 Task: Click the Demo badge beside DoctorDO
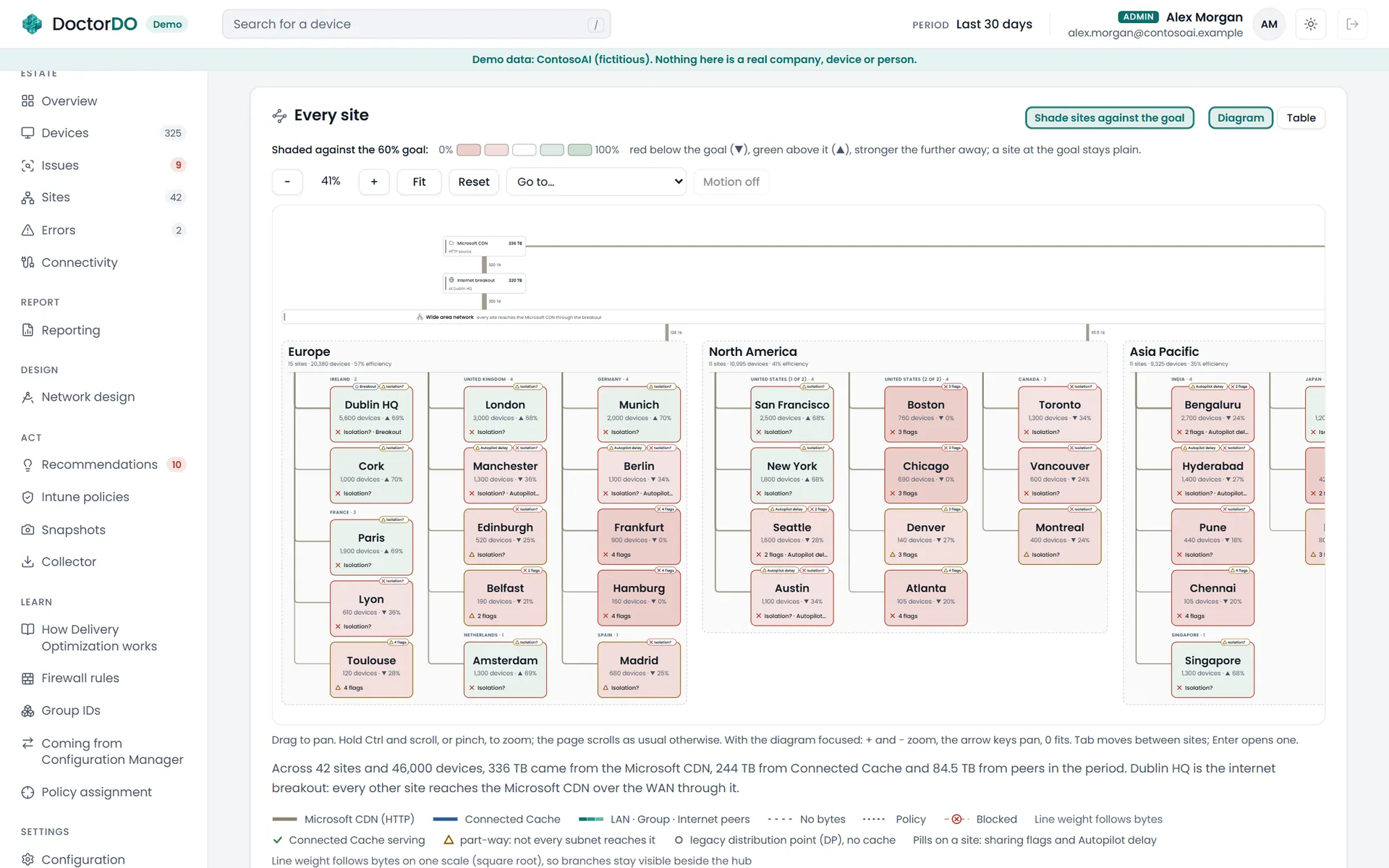click(x=167, y=24)
